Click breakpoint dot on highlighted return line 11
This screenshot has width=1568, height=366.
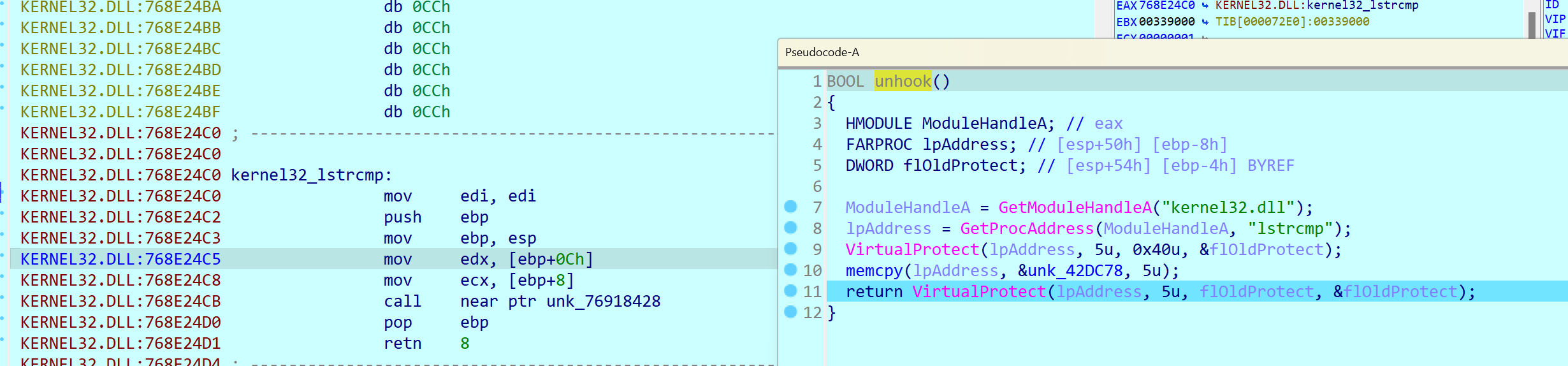click(790, 291)
